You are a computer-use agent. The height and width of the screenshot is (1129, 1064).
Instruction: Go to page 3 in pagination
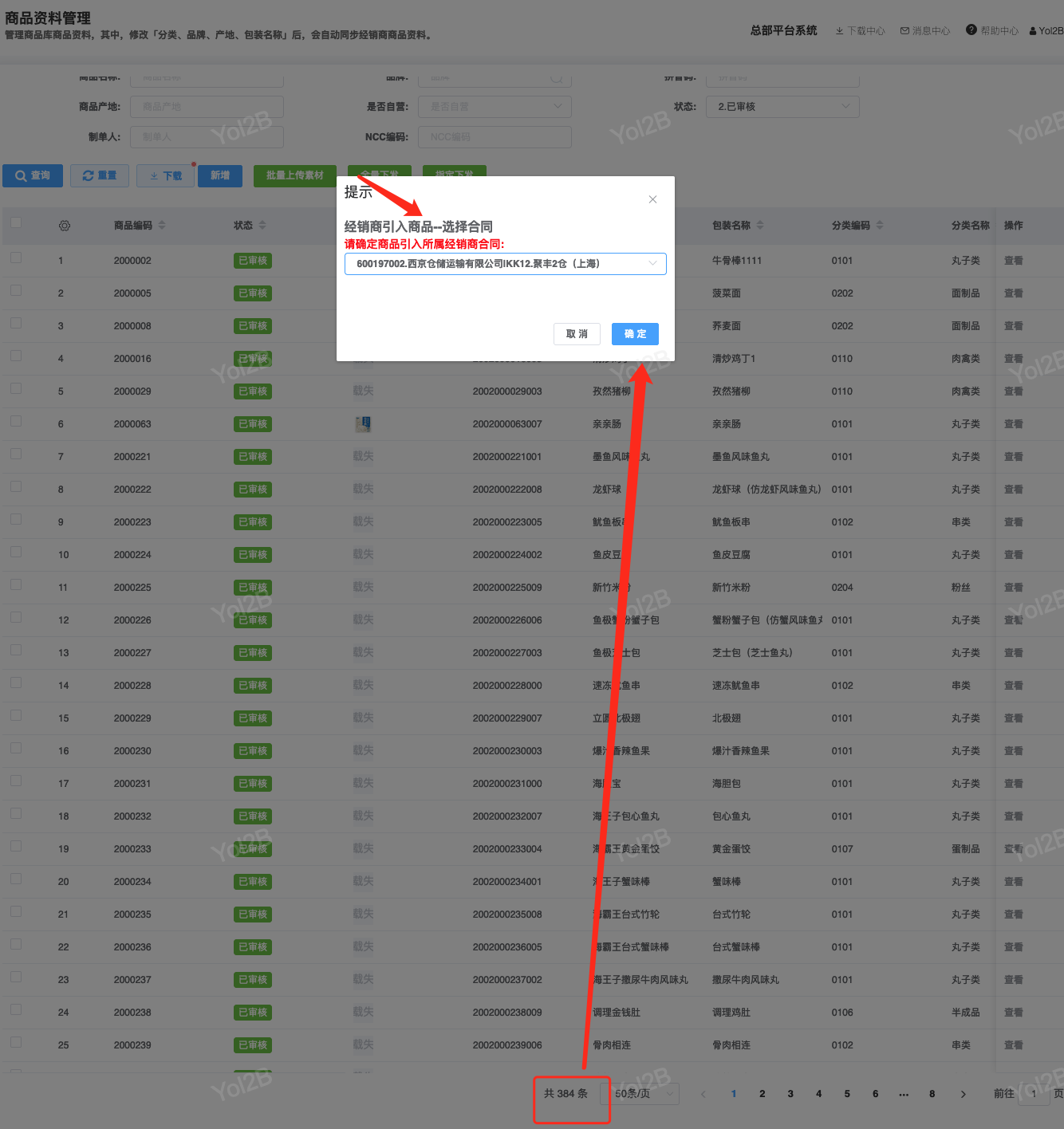click(790, 1094)
